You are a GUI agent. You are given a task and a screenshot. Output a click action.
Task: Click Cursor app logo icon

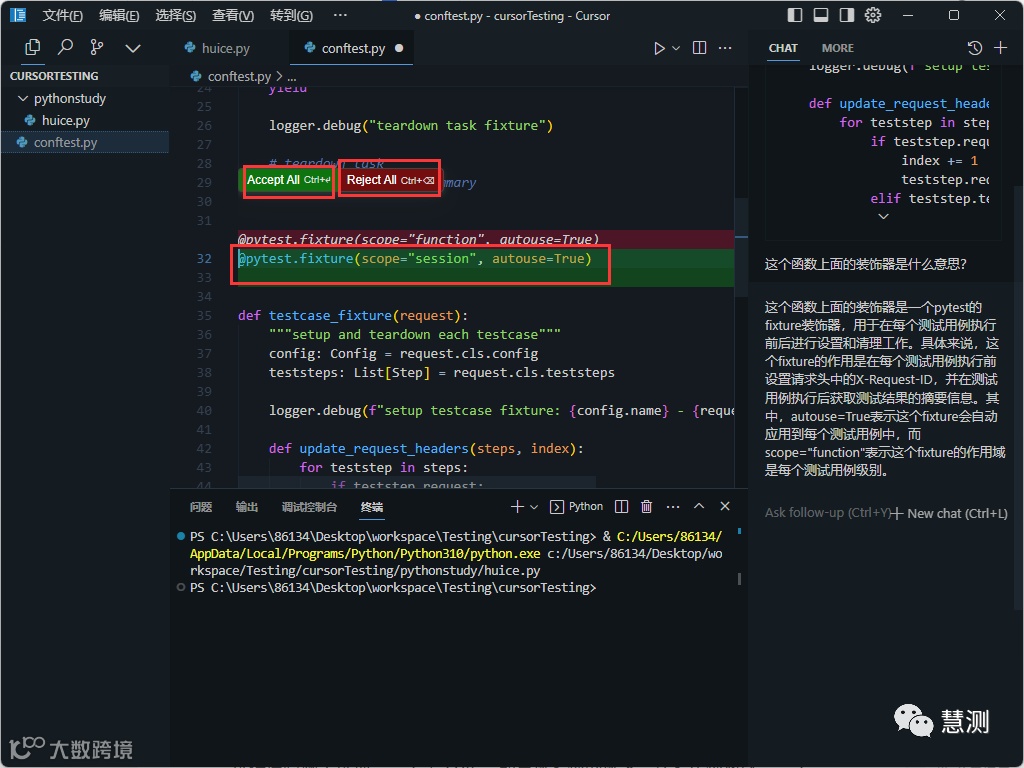coord(18,15)
